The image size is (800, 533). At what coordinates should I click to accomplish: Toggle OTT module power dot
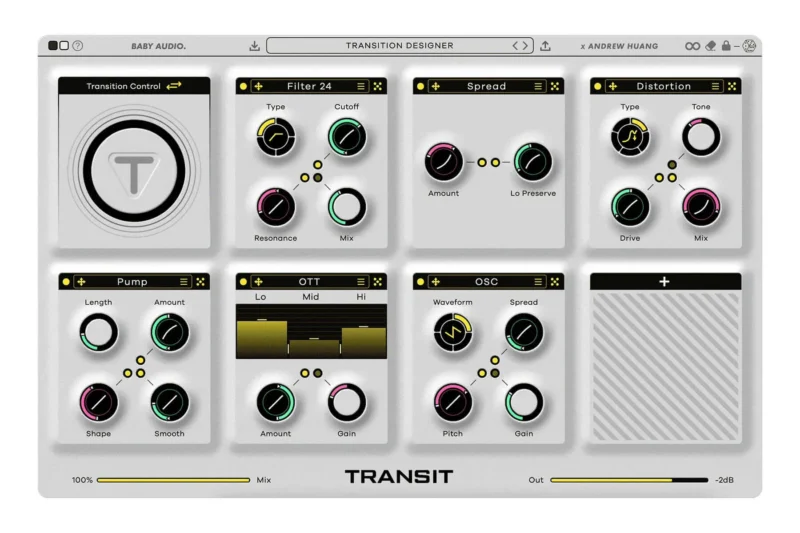tap(243, 282)
